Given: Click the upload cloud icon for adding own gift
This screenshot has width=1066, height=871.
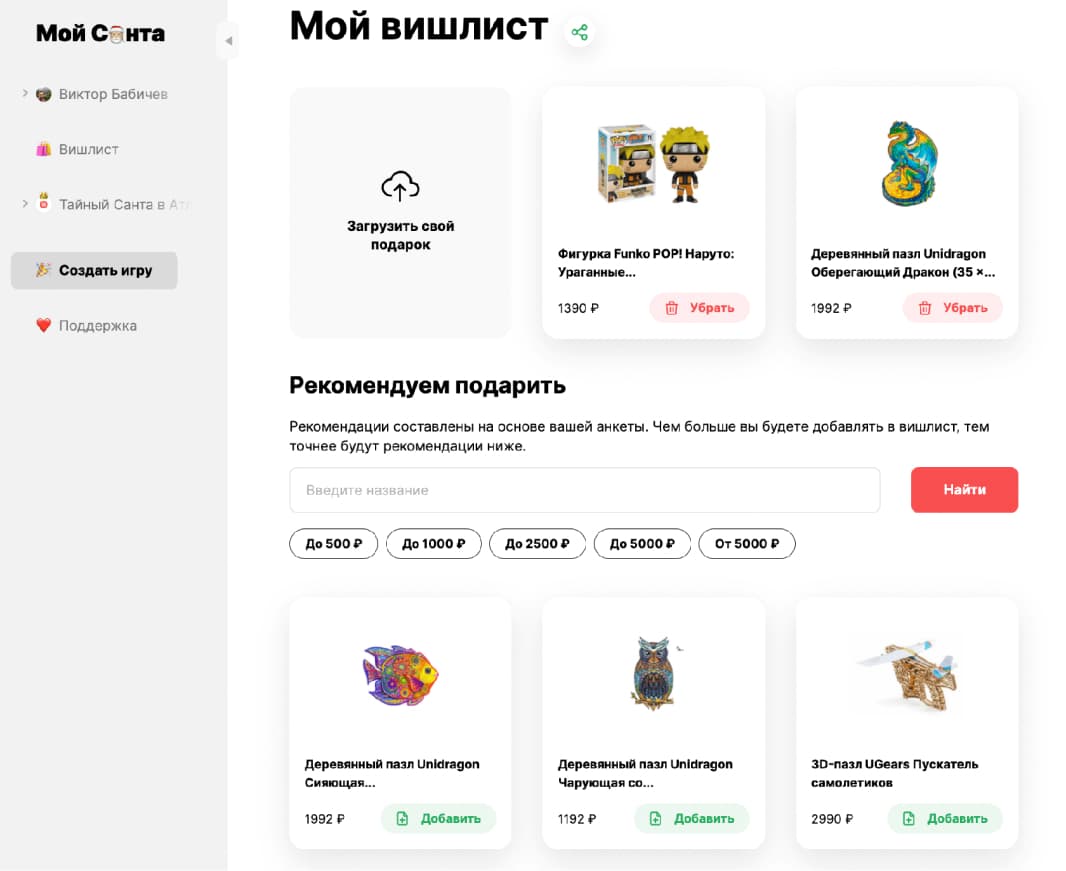Looking at the screenshot, I should point(400,186).
